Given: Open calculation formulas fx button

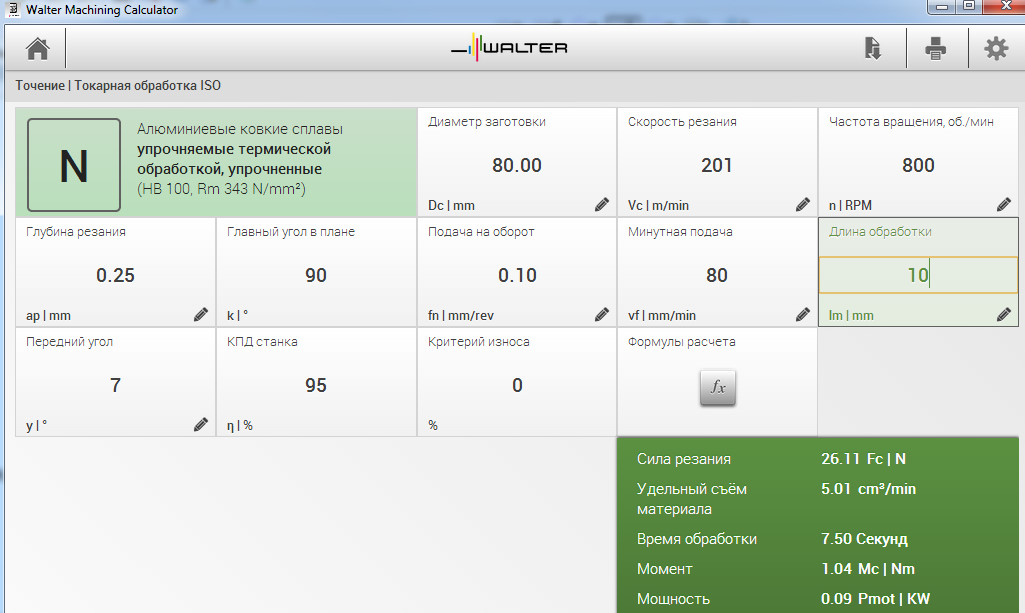Looking at the screenshot, I should click(x=718, y=388).
